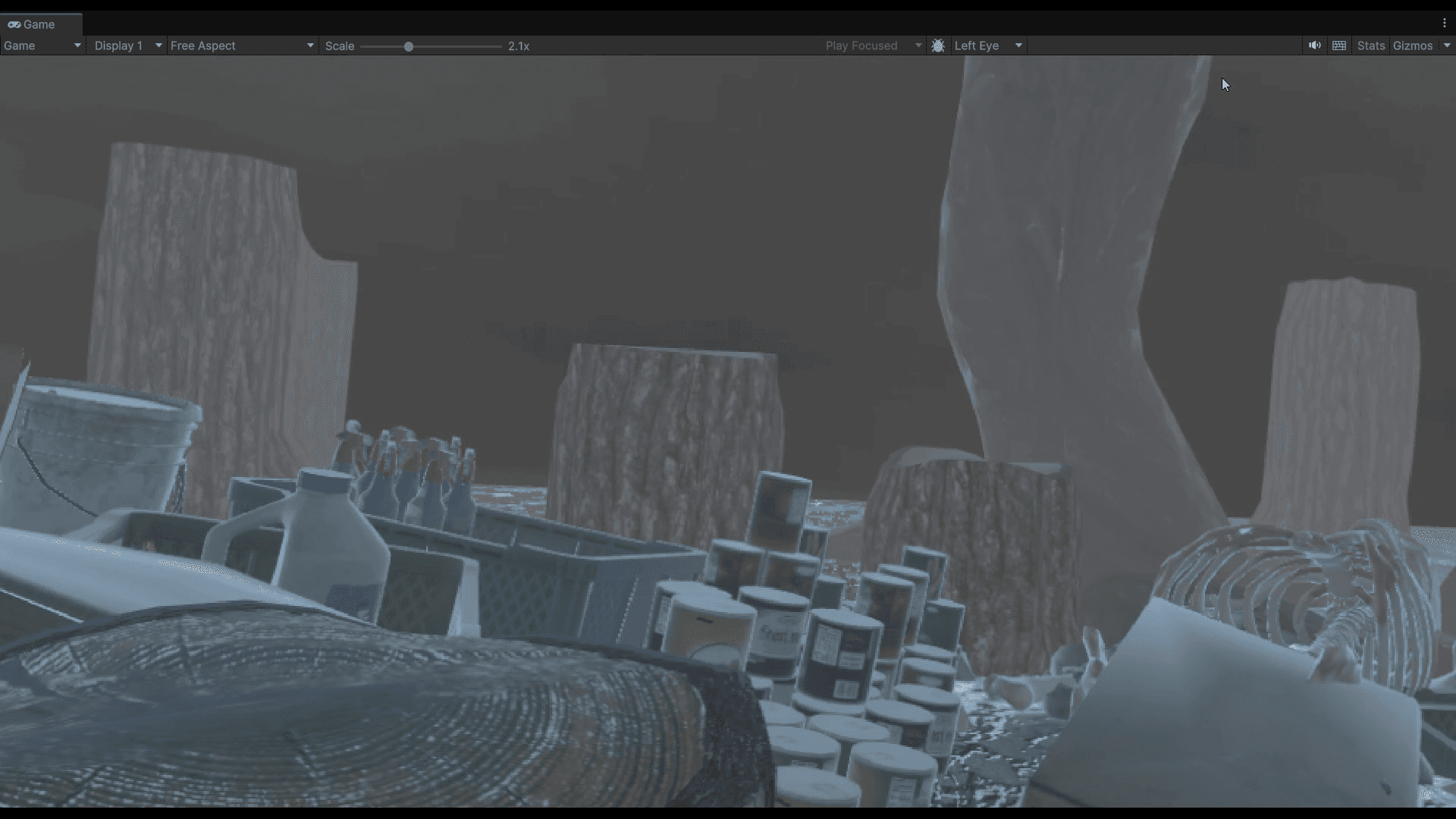Toggle Unity shortcuts keyboard icon
Screen dimensions: 1456x819
(1339, 45)
